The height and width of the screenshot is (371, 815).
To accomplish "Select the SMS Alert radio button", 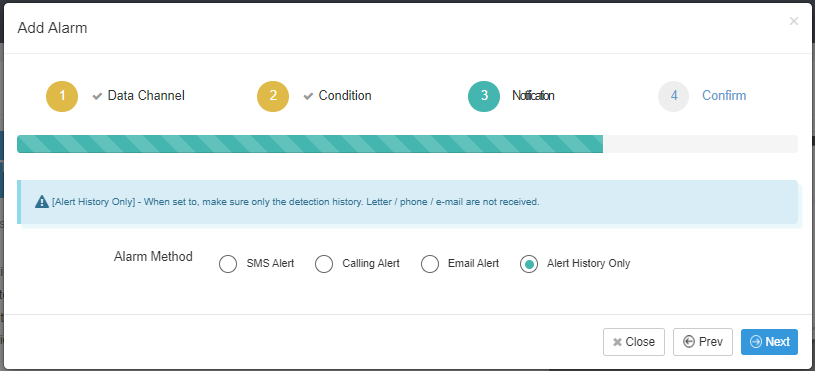I will pos(228,264).
